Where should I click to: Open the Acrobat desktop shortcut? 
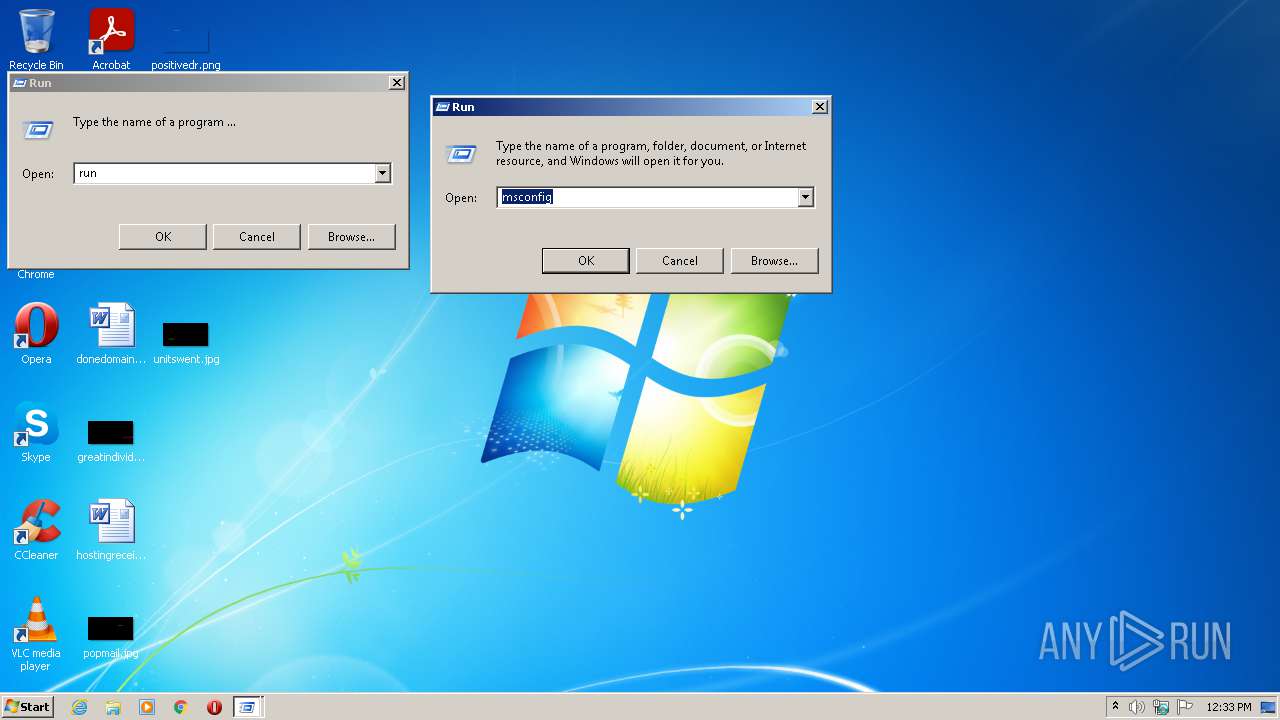point(111,39)
